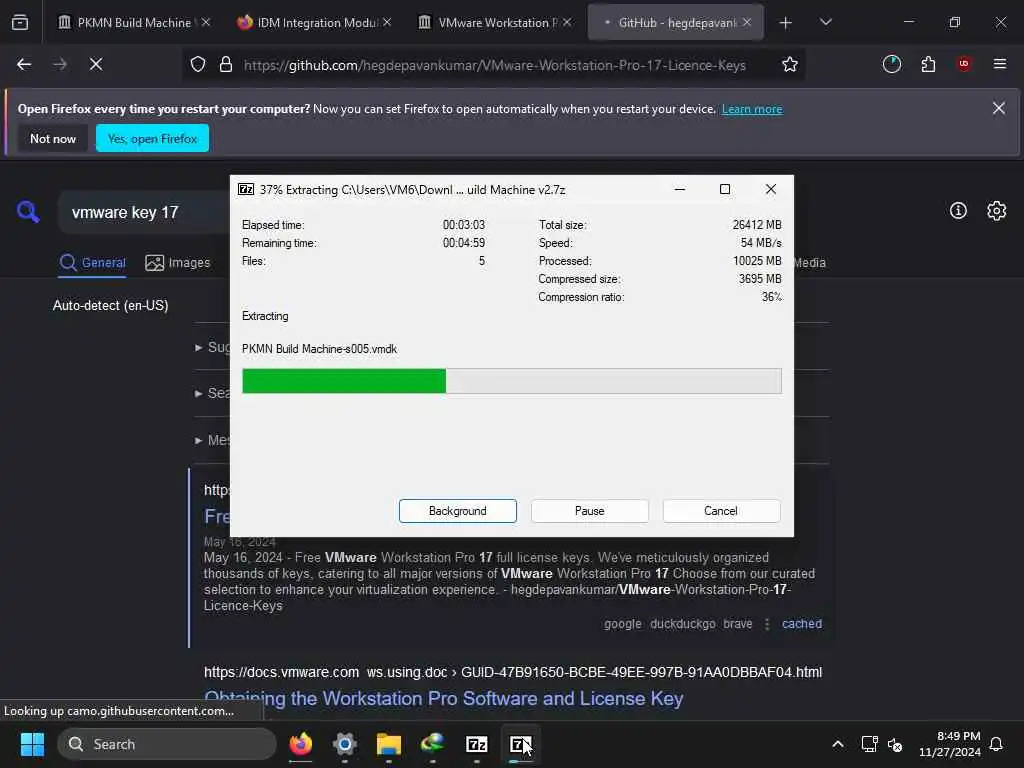Expand the collapsed section starting Sea
Image resolution: width=1024 pixels, height=768 pixels.
(212, 393)
